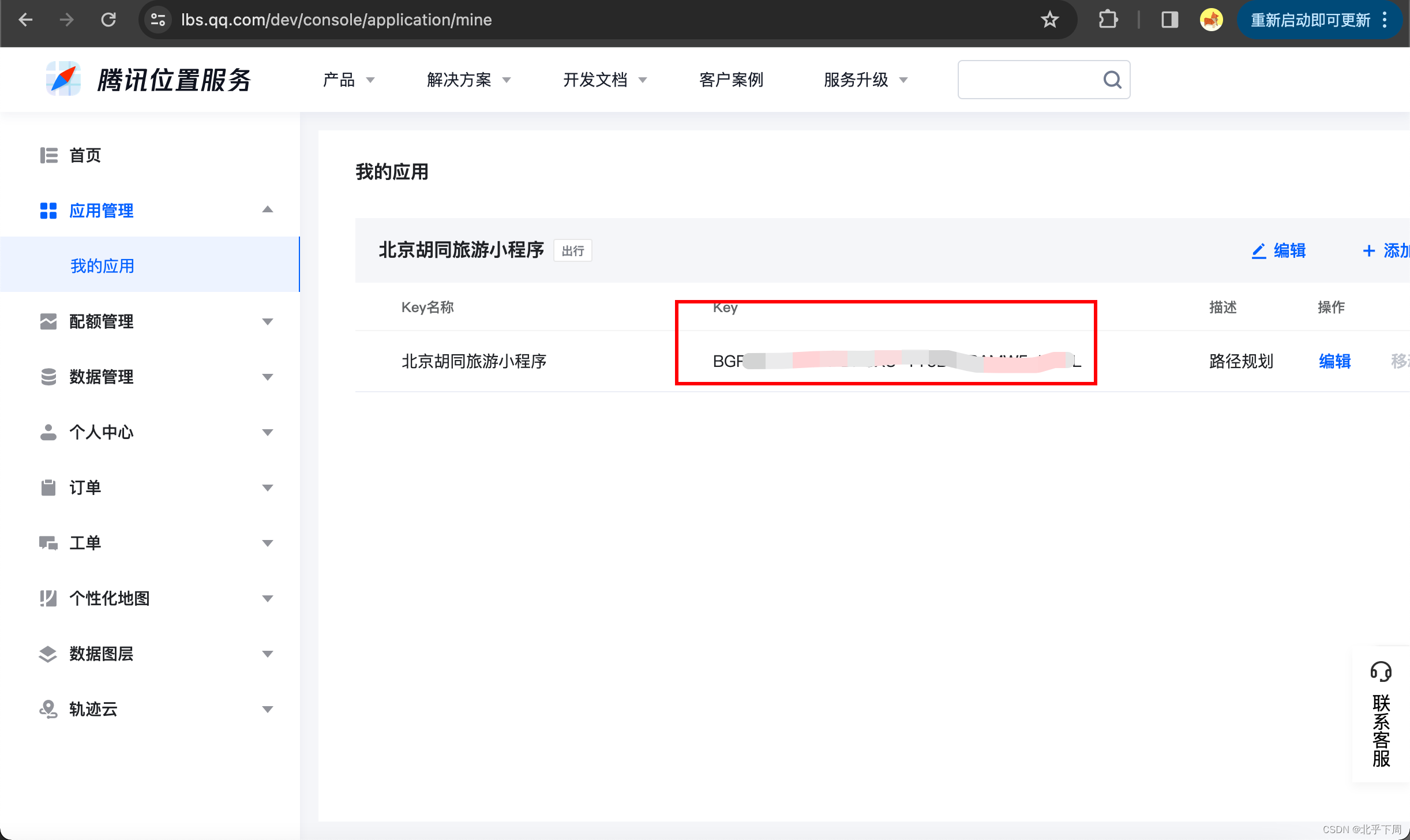Go to 客户案例 page
This screenshot has height=840, width=1410.
point(731,80)
